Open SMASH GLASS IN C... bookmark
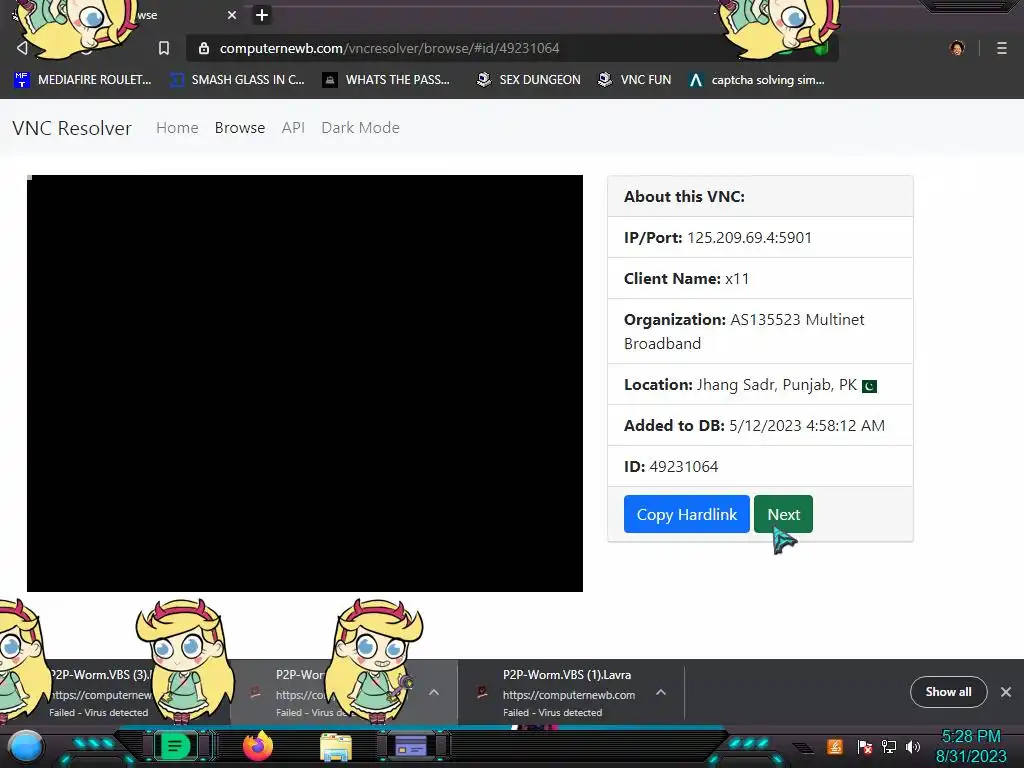 point(238,80)
